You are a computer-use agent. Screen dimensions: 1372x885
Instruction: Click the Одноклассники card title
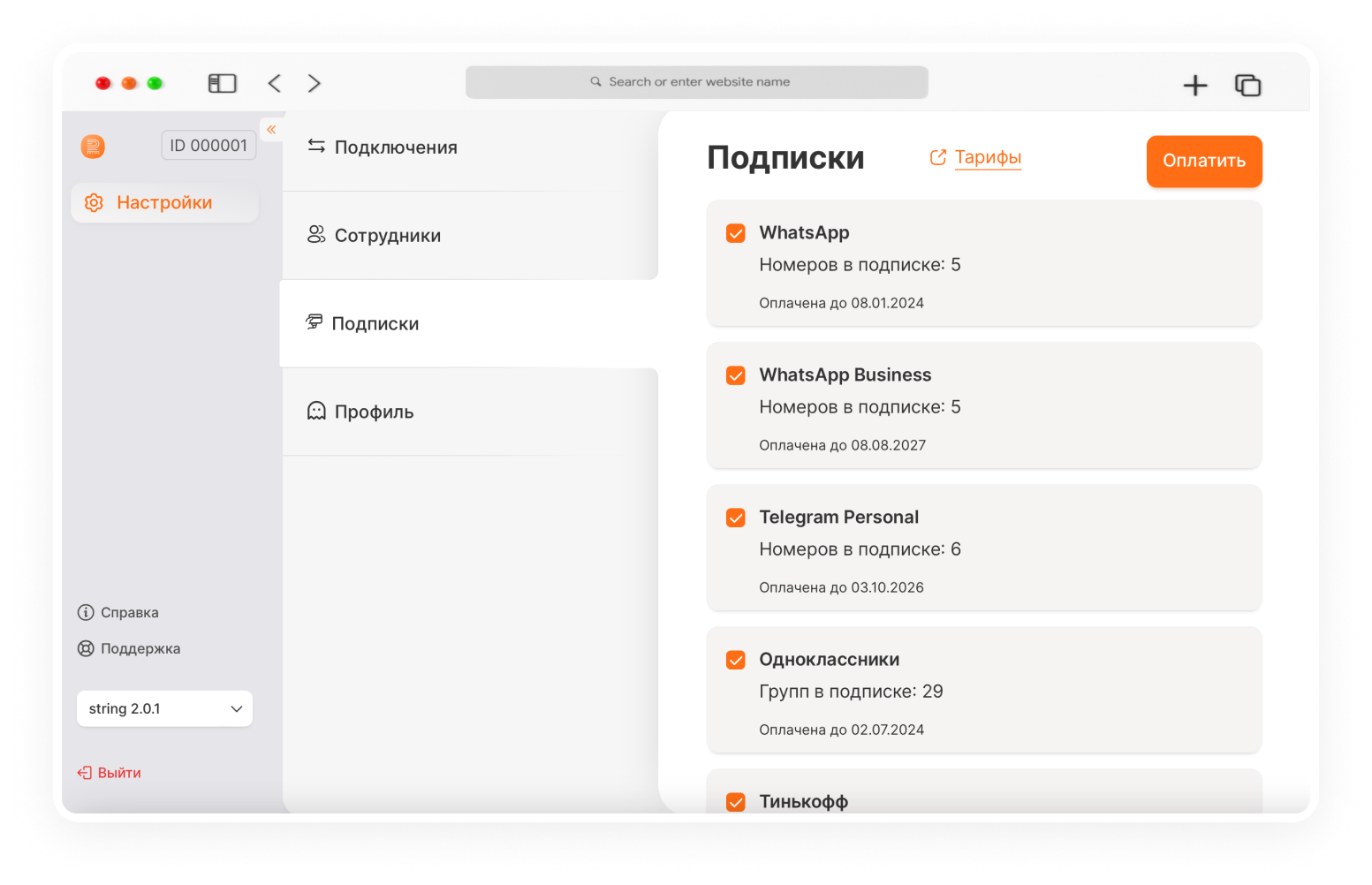point(829,659)
